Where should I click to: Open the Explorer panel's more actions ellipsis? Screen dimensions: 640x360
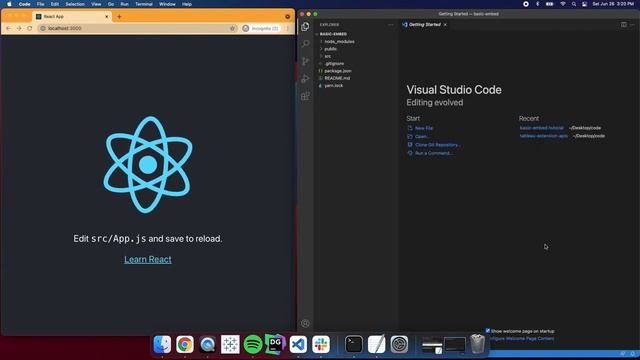pos(391,24)
